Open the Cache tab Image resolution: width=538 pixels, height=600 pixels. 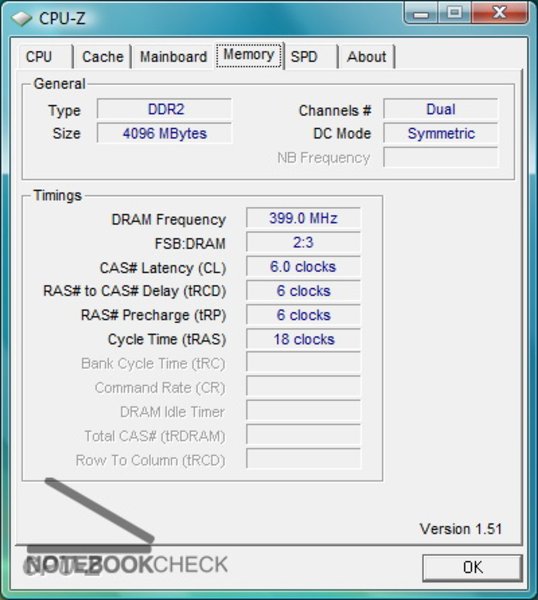[x=103, y=57]
